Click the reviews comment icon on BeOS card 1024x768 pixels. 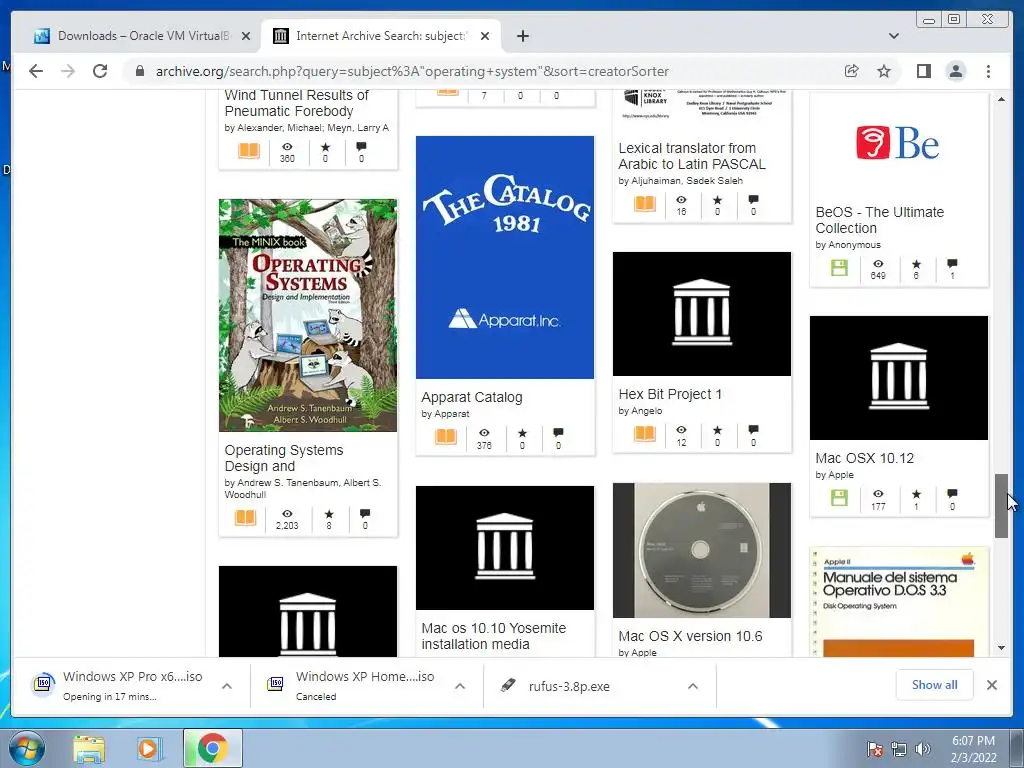point(952,264)
